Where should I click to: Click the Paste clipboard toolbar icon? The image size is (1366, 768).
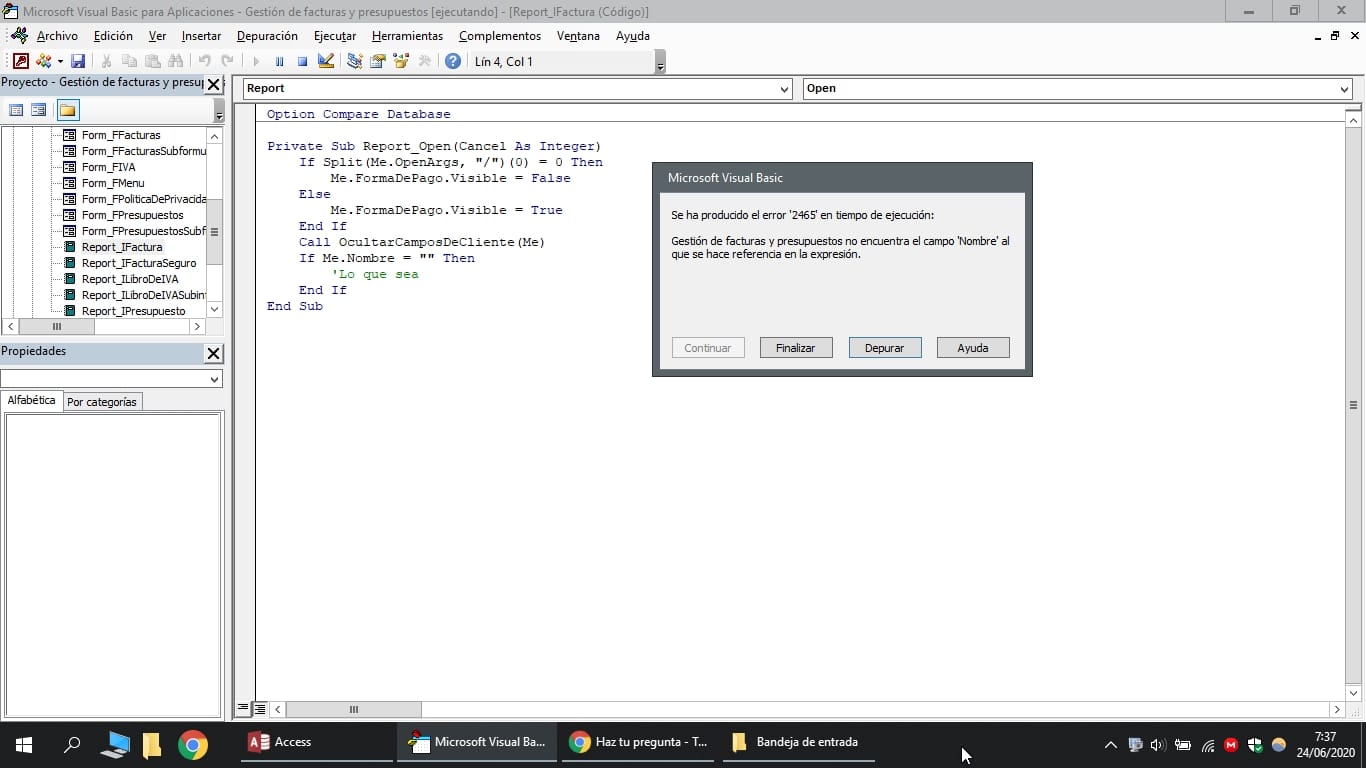[153, 61]
